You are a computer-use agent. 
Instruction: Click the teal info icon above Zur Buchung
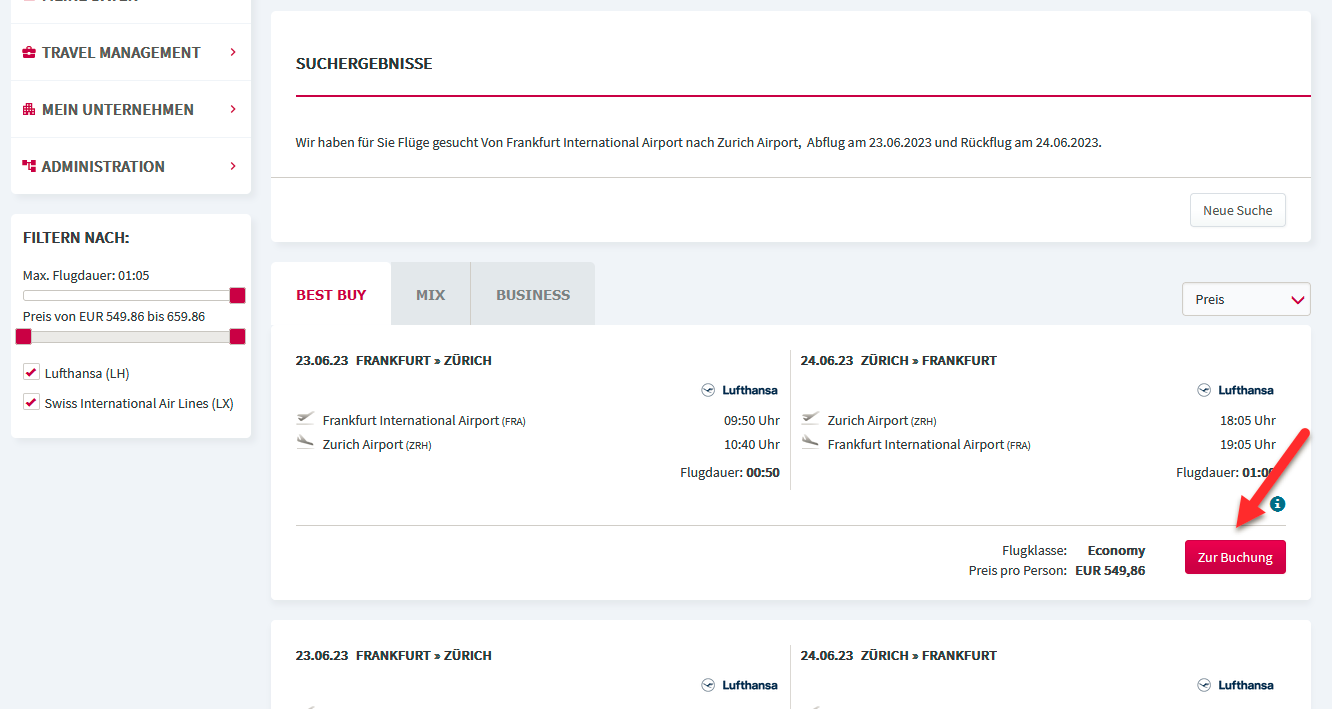coord(1277,504)
